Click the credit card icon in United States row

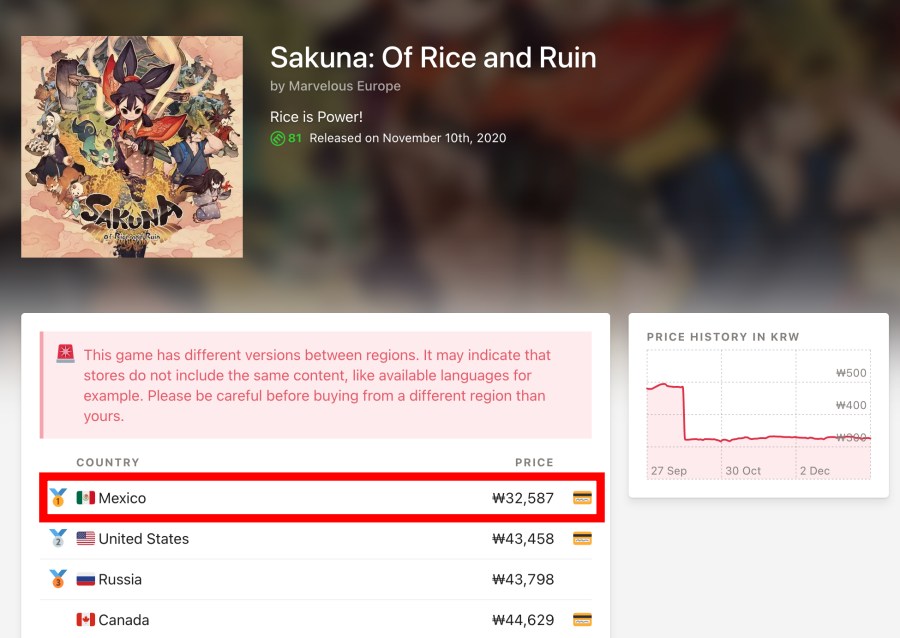click(582, 539)
